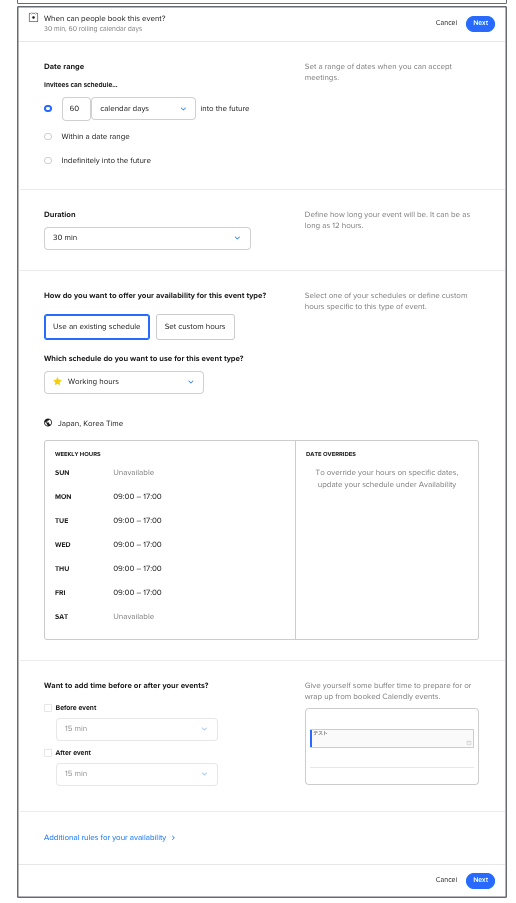516x903 pixels.
Task: Click the bottom Cancel button
Action: click(446, 880)
